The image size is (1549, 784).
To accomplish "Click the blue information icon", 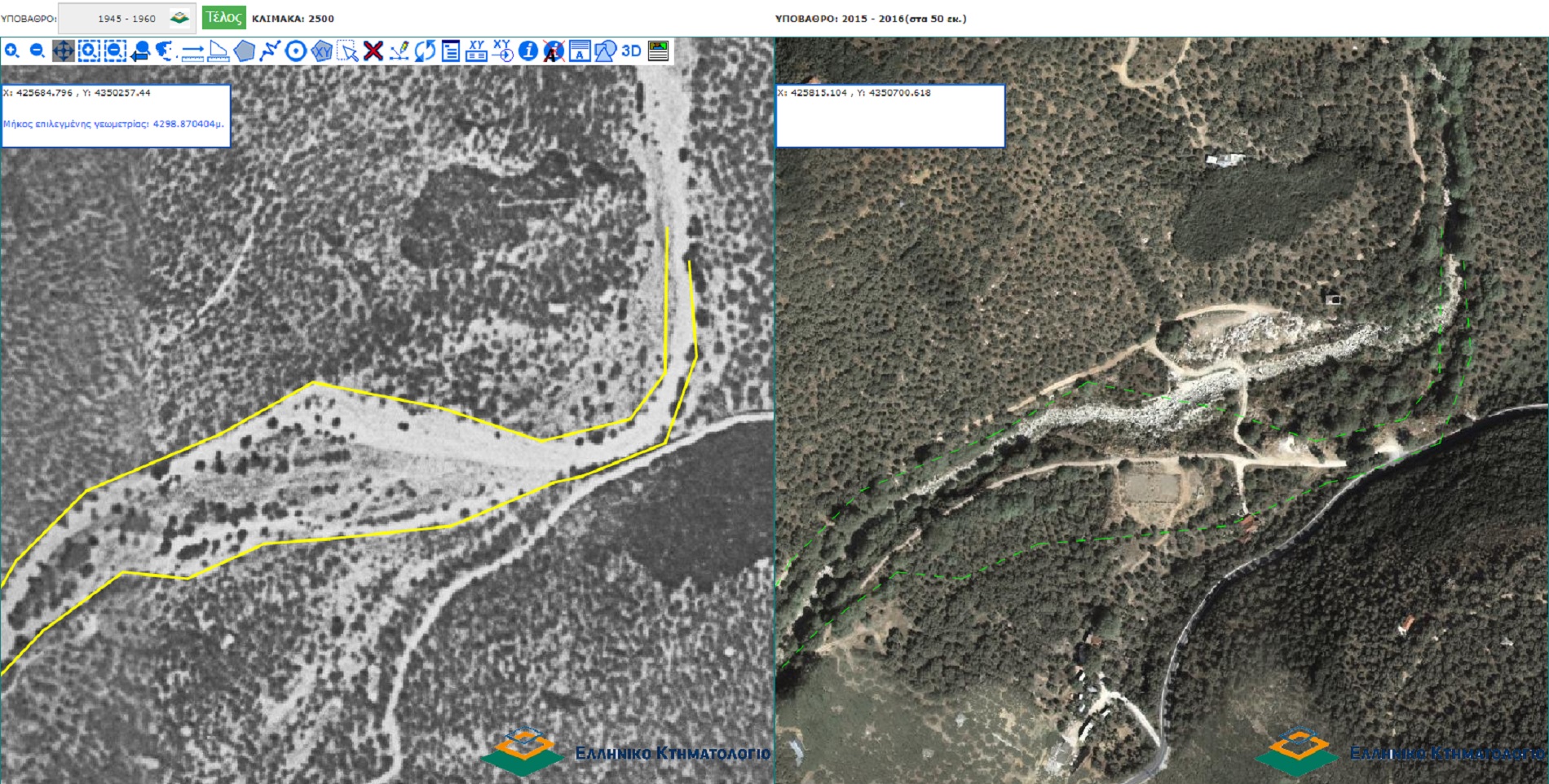I will pos(528,51).
